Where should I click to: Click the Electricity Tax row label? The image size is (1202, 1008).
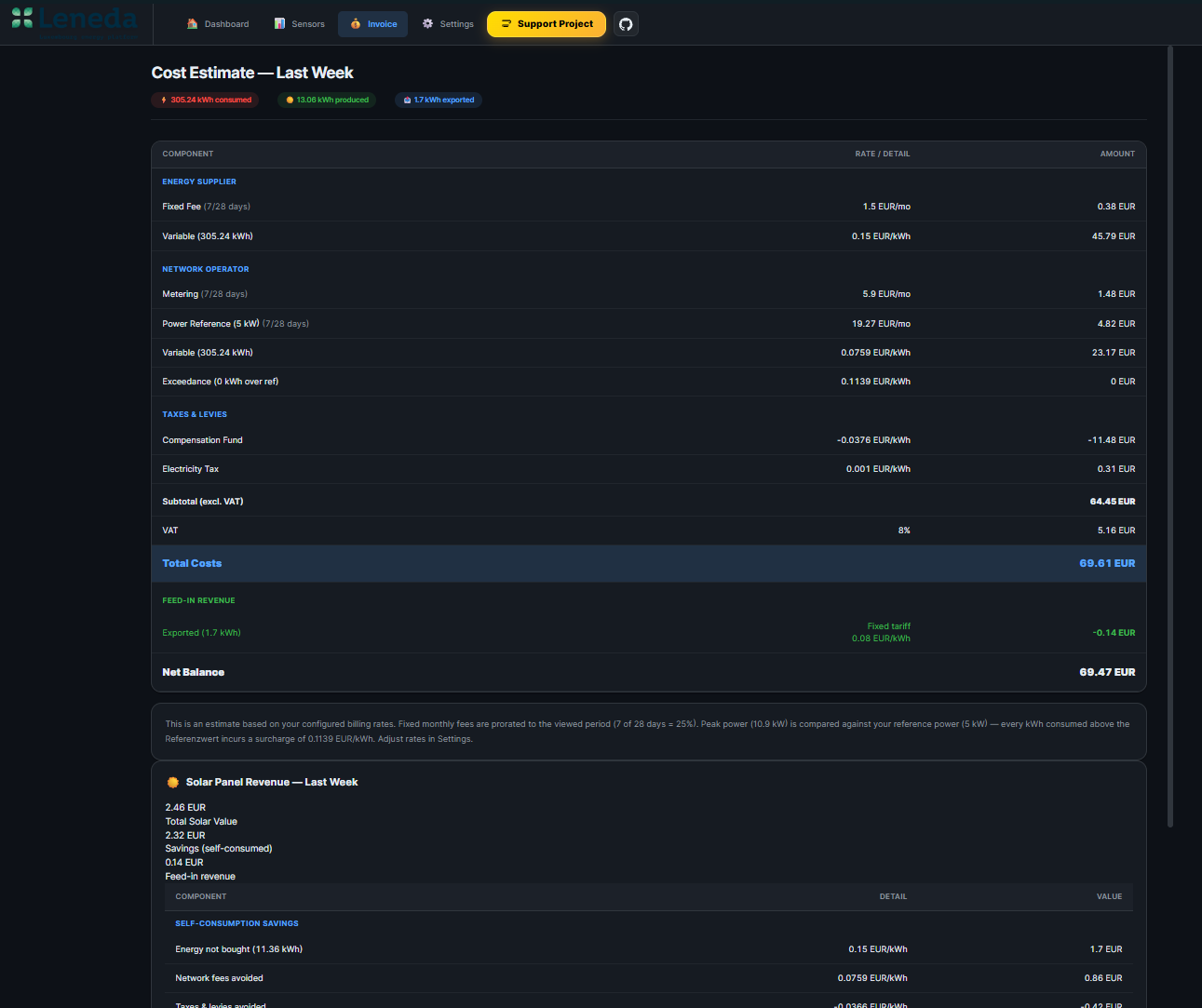pos(191,469)
